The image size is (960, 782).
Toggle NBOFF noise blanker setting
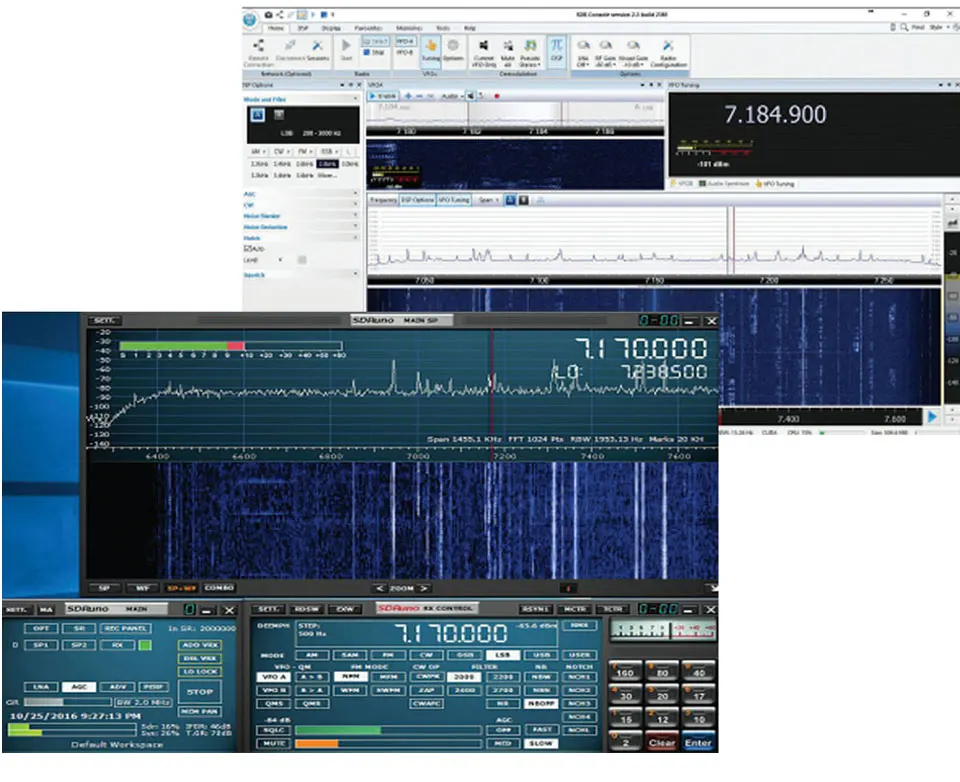click(x=541, y=704)
